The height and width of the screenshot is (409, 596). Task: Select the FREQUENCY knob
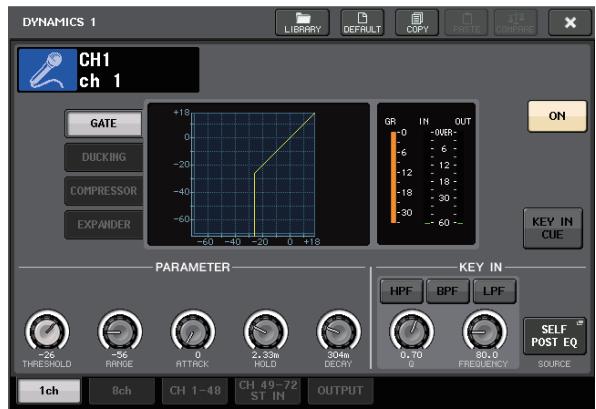point(484,331)
